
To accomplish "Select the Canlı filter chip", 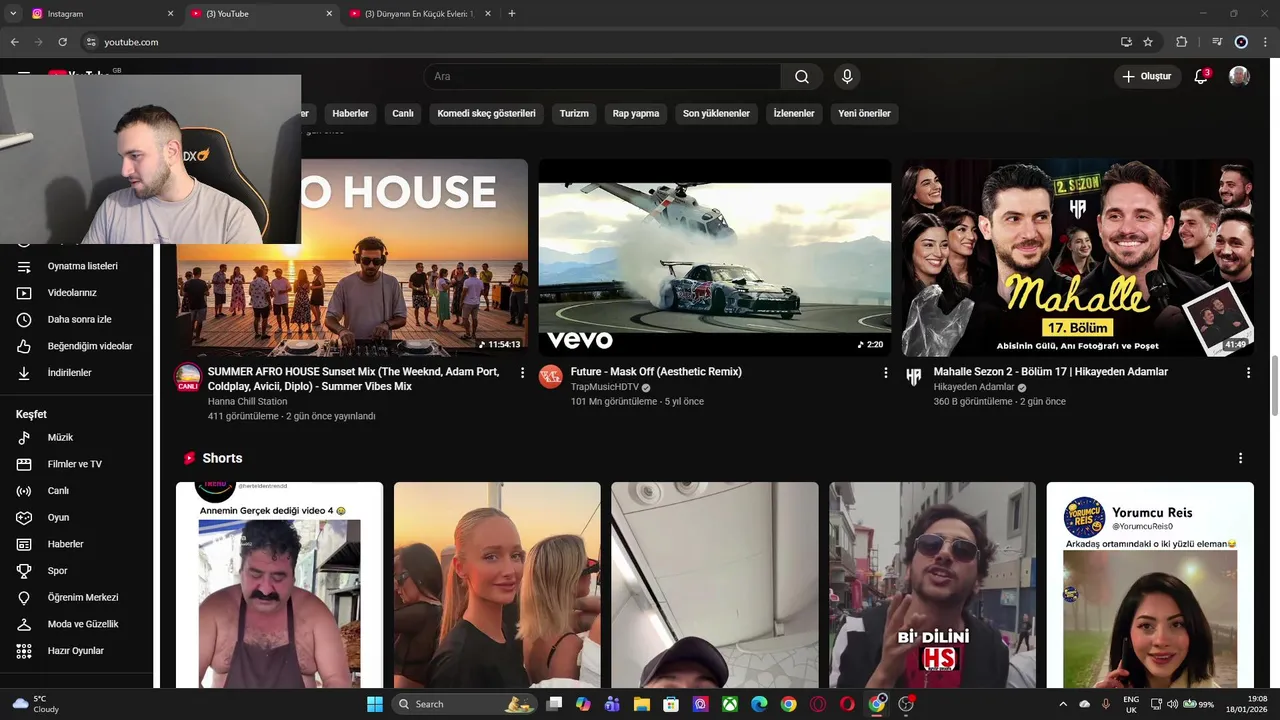I will [403, 114].
